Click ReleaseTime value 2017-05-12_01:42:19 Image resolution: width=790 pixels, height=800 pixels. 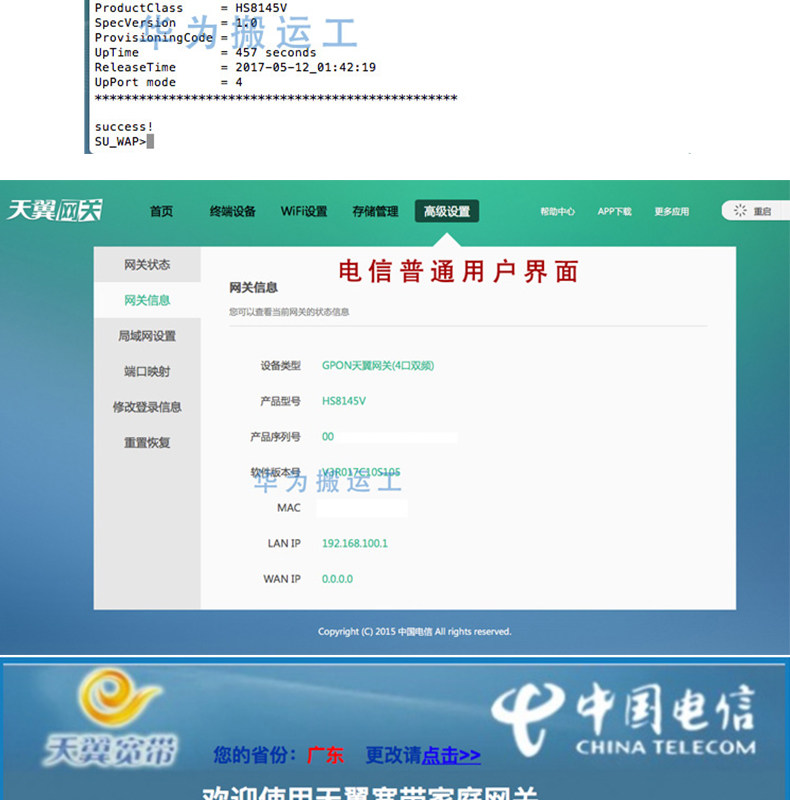click(x=305, y=67)
